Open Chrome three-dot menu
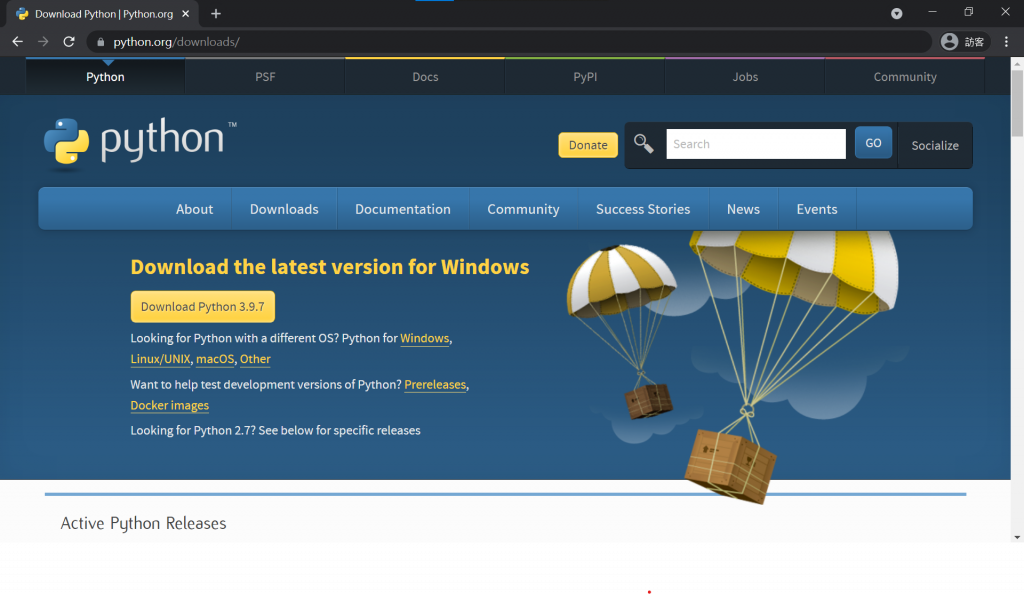 [x=1006, y=42]
